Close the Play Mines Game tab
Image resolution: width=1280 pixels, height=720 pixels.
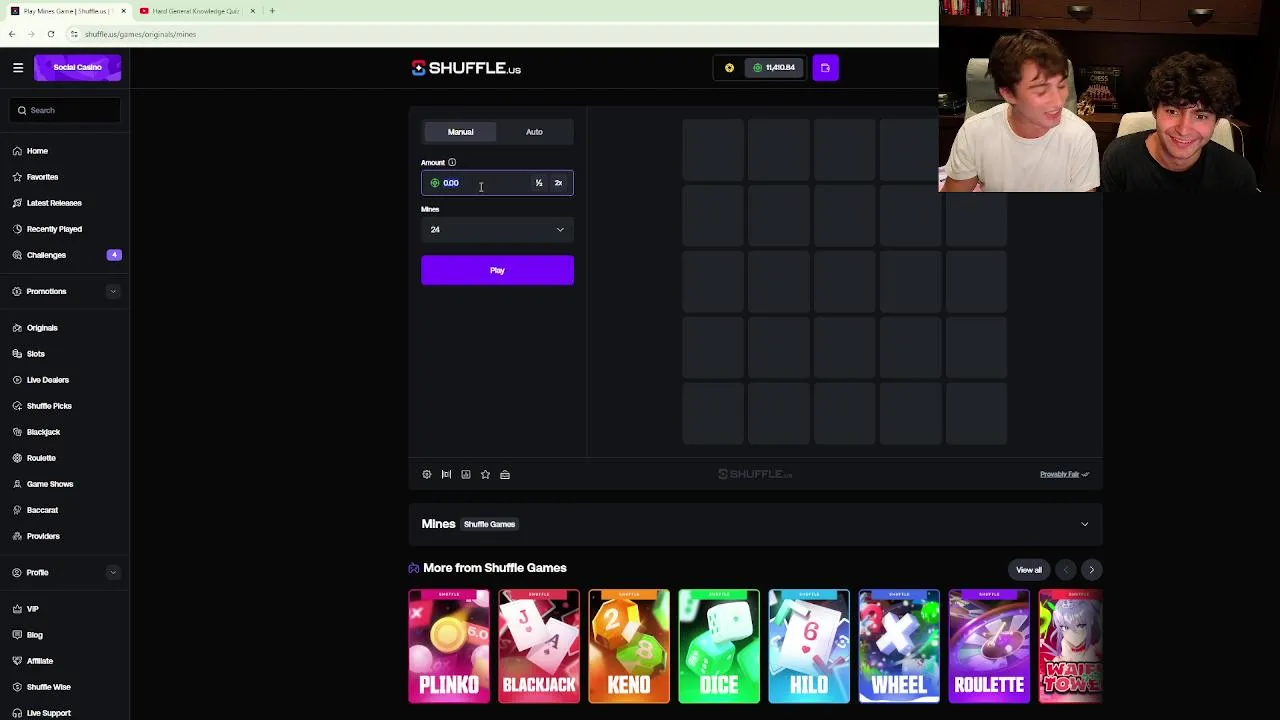[123, 11]
